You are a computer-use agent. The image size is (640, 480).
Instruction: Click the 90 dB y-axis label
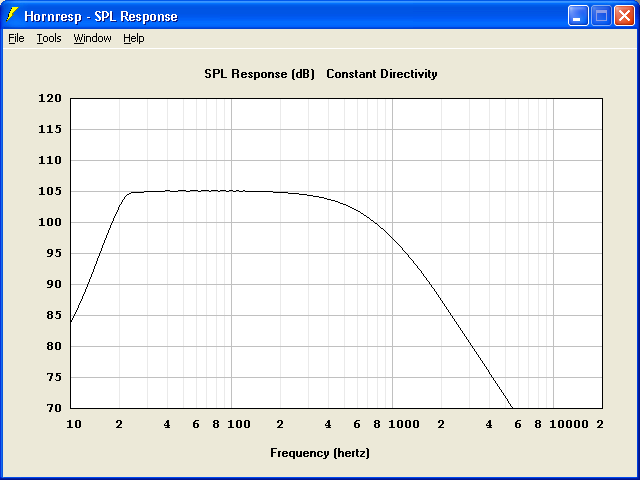pyautogui.click(x=53, y=284)
